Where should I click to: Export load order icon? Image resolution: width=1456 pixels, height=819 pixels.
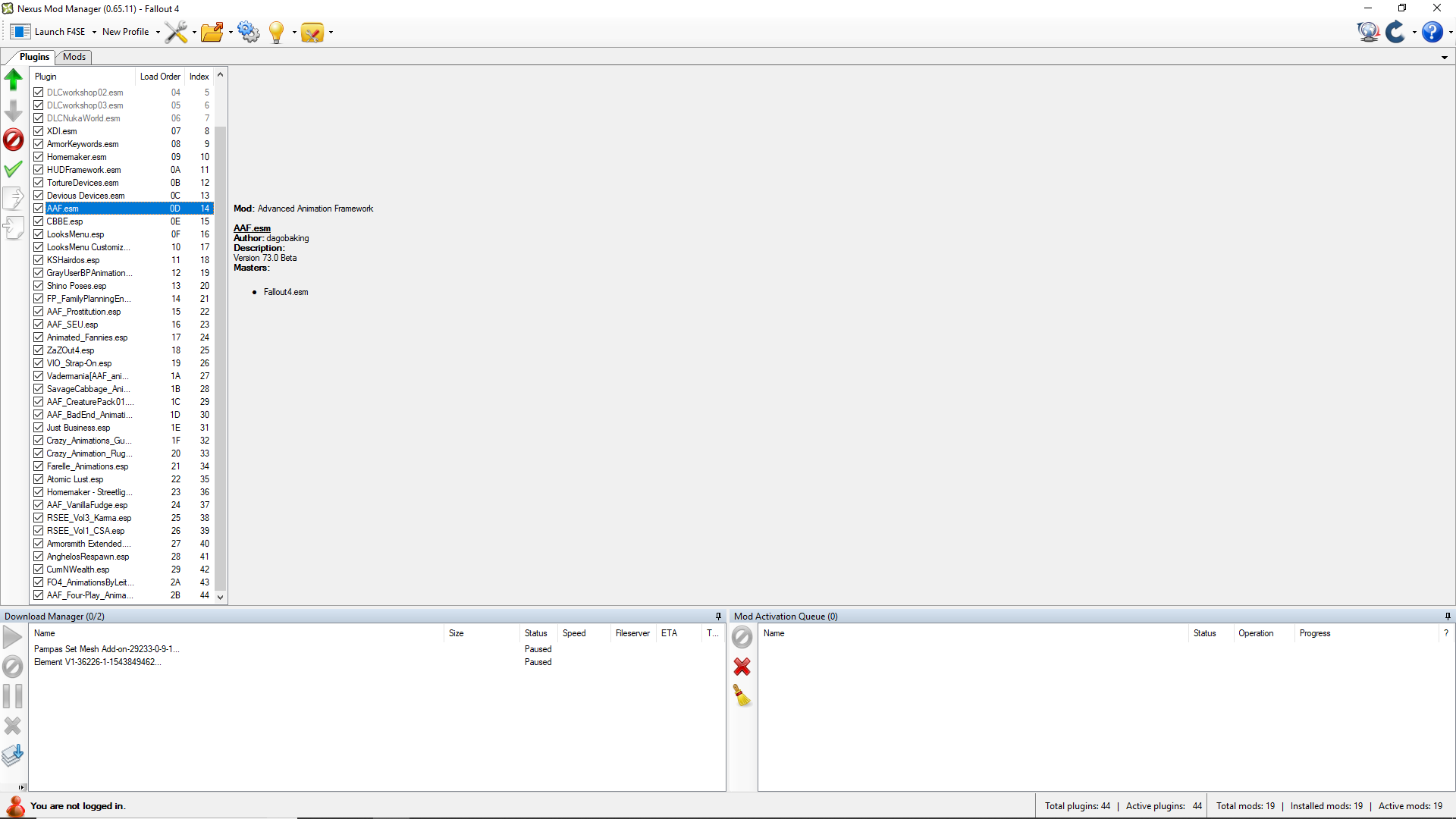pyautogui.click(x=14, y=199)
